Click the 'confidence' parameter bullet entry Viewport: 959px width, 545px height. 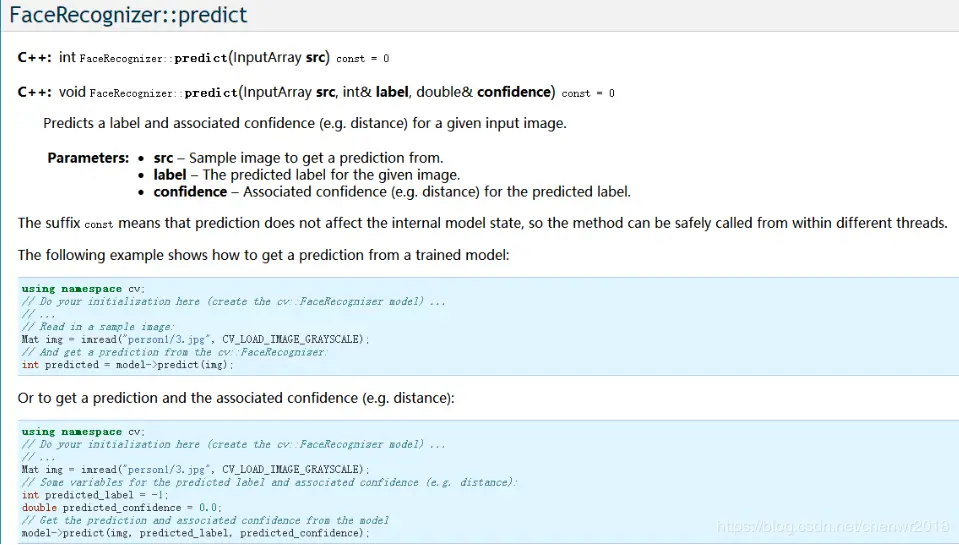(x=391, y=192)
